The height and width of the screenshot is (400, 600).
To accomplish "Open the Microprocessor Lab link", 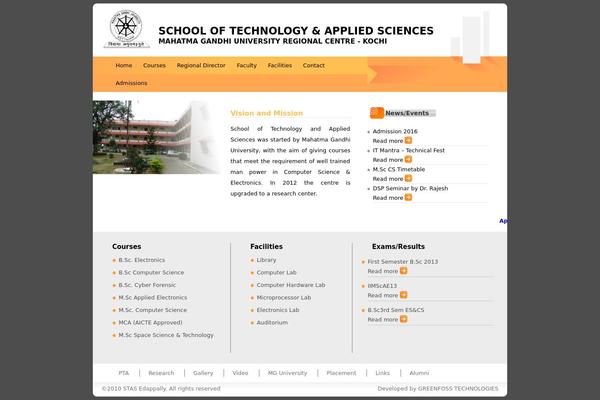I will pos(284,297).
